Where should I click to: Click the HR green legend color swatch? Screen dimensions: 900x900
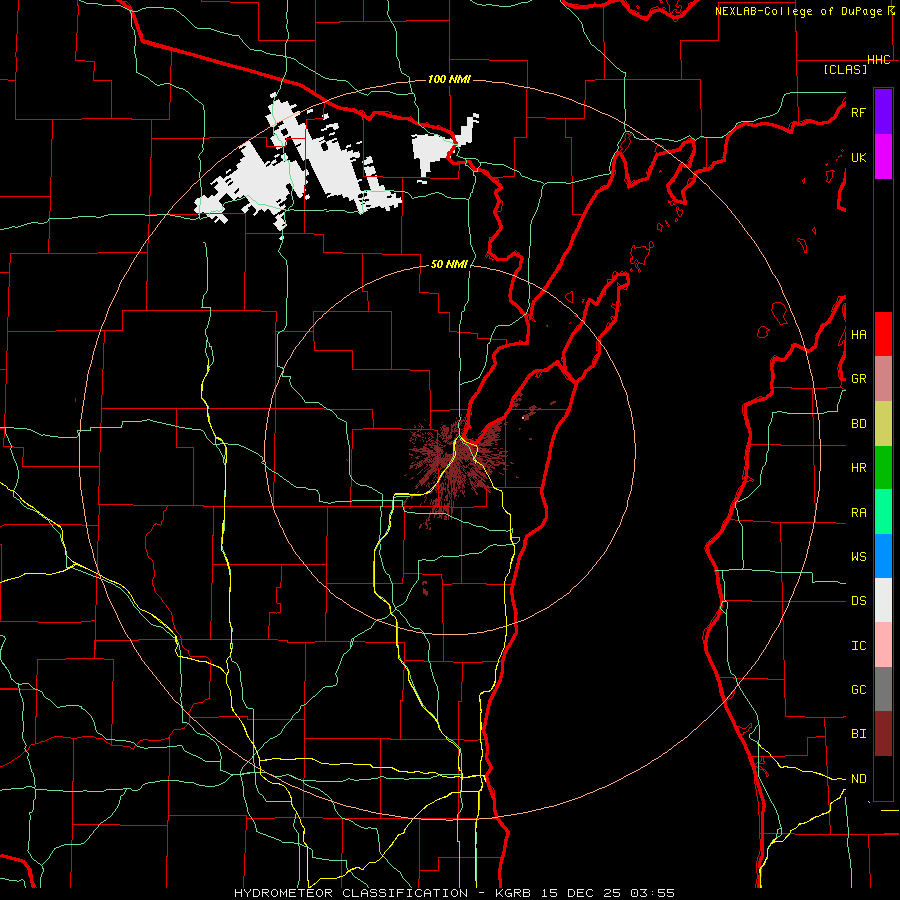[x=883, y=468]
